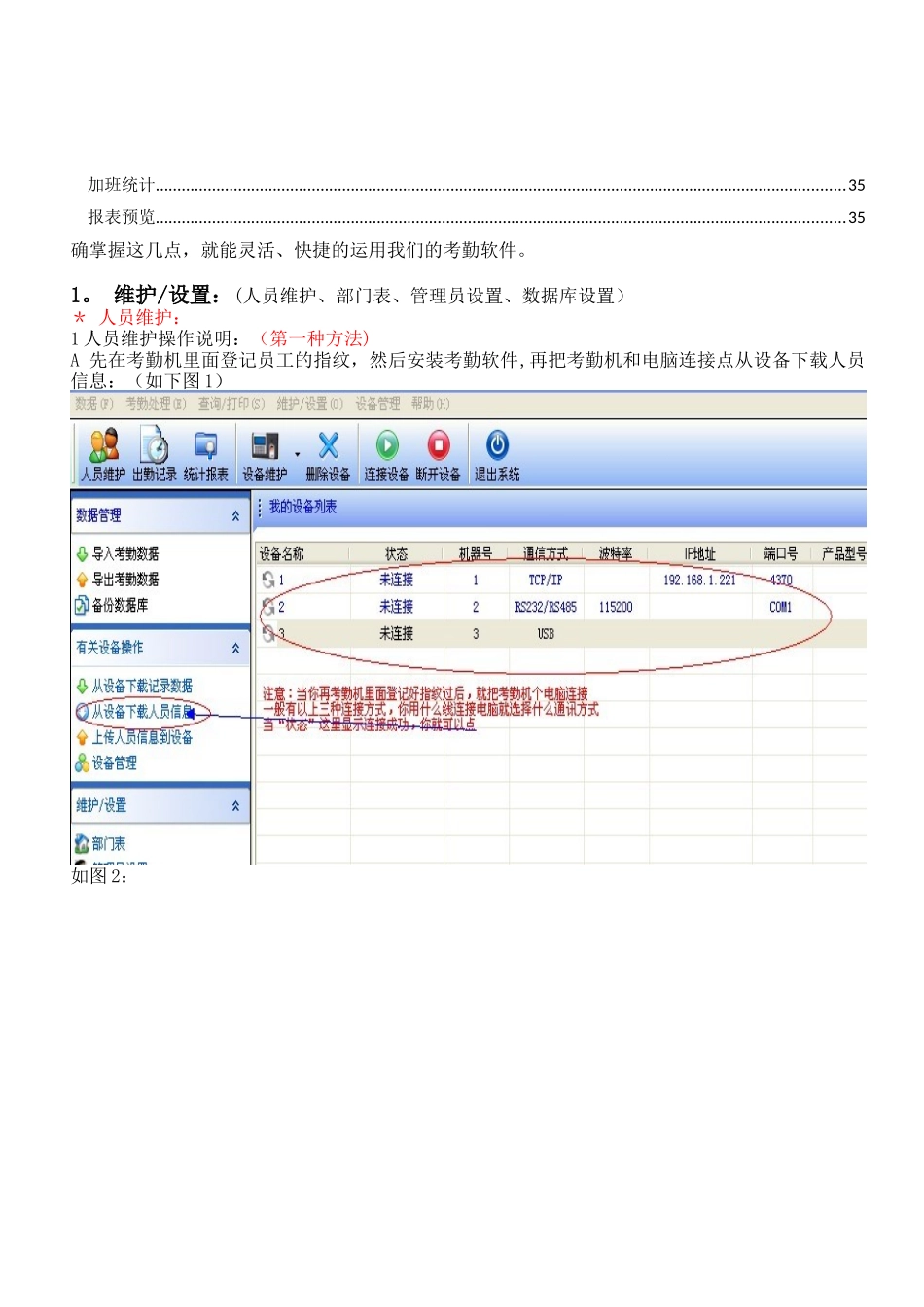Click 备份数据库 link
This screenshot has width=924, height=1307.
coord(120,605)
